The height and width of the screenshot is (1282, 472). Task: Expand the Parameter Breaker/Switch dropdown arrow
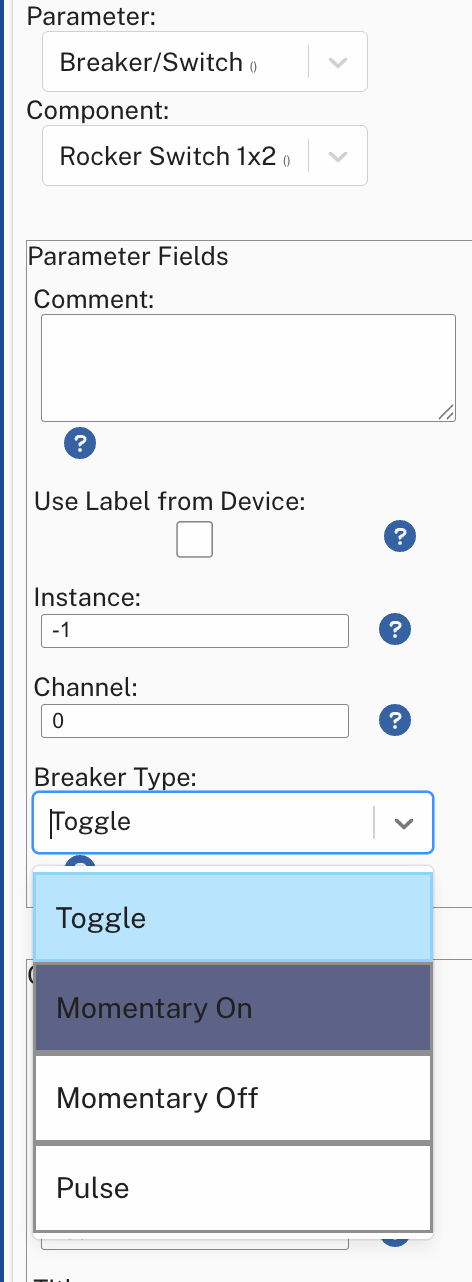click(338, 62)
